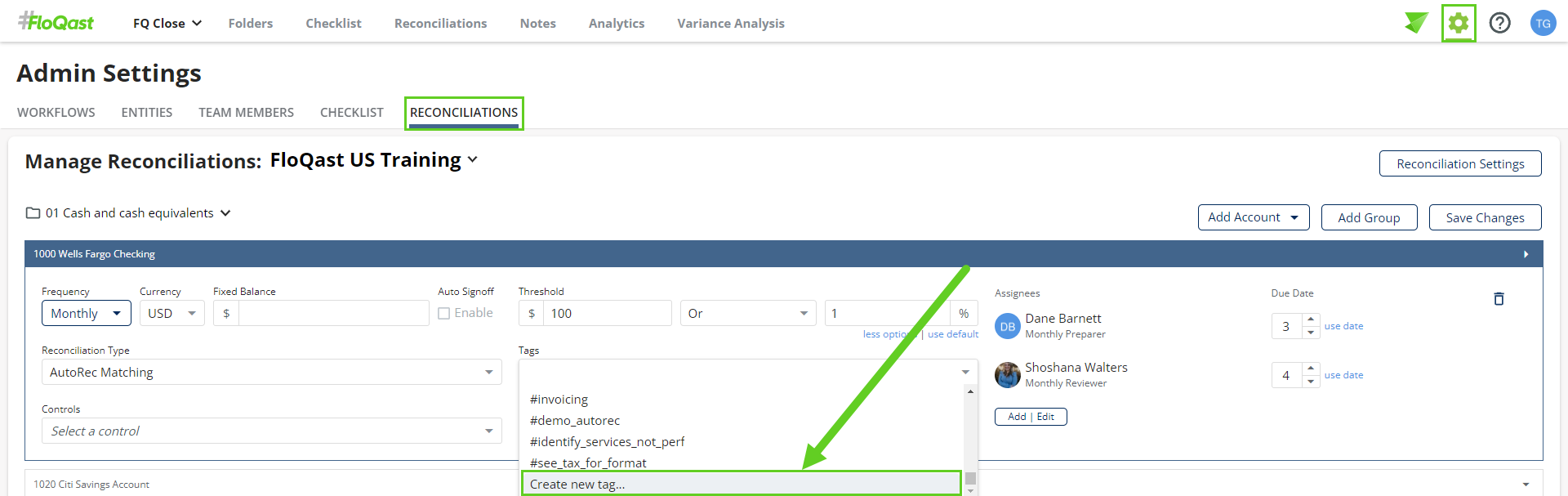Click the Threshold dollar amount field
Image resolution: width=1568 pixels, height=496 pixels.
point(607,313)
